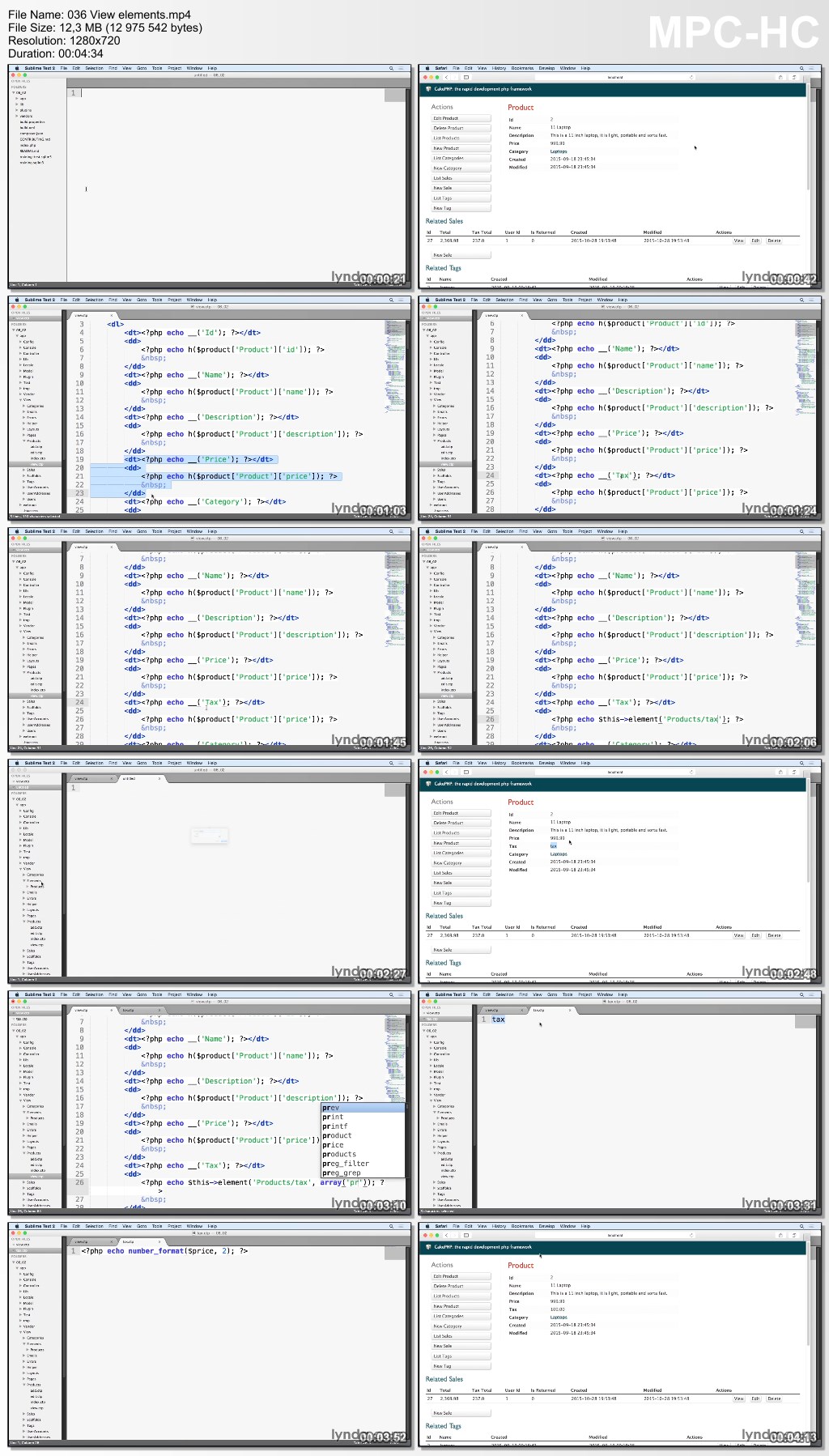Click the 'Duration: 00:04:34' line
This screenshot has height=1456, width=829.
click(x=56, y=53)
